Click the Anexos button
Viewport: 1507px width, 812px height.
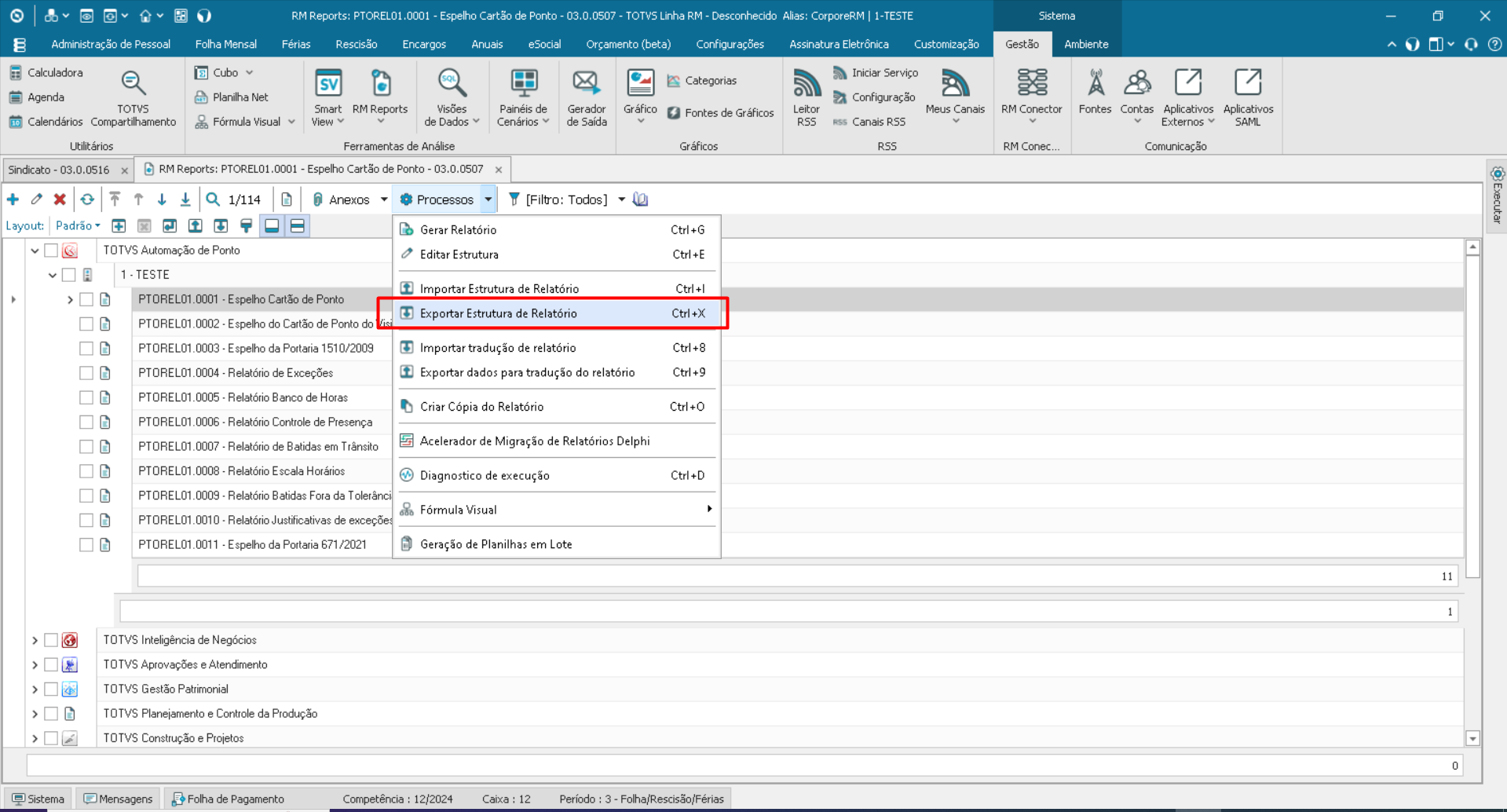pyautogui.click(x=342, y=199)
